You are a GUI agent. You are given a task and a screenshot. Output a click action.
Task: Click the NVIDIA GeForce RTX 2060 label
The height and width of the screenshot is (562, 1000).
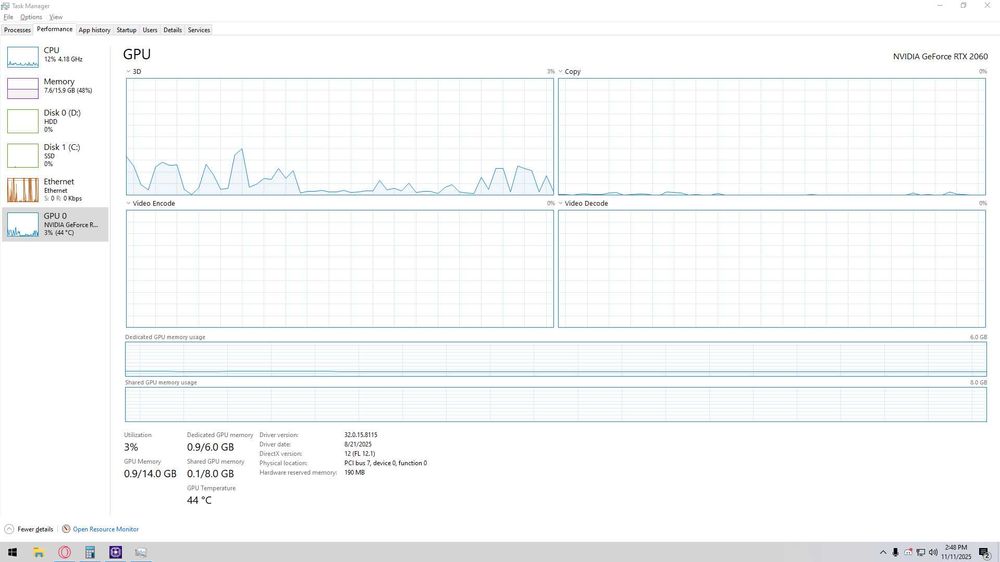click(x=940, y=57)
